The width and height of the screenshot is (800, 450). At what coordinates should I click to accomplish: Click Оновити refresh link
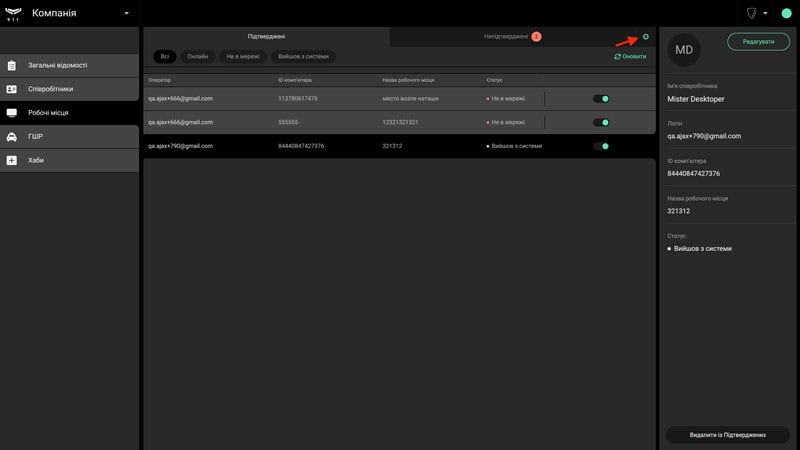pos(630,57)
